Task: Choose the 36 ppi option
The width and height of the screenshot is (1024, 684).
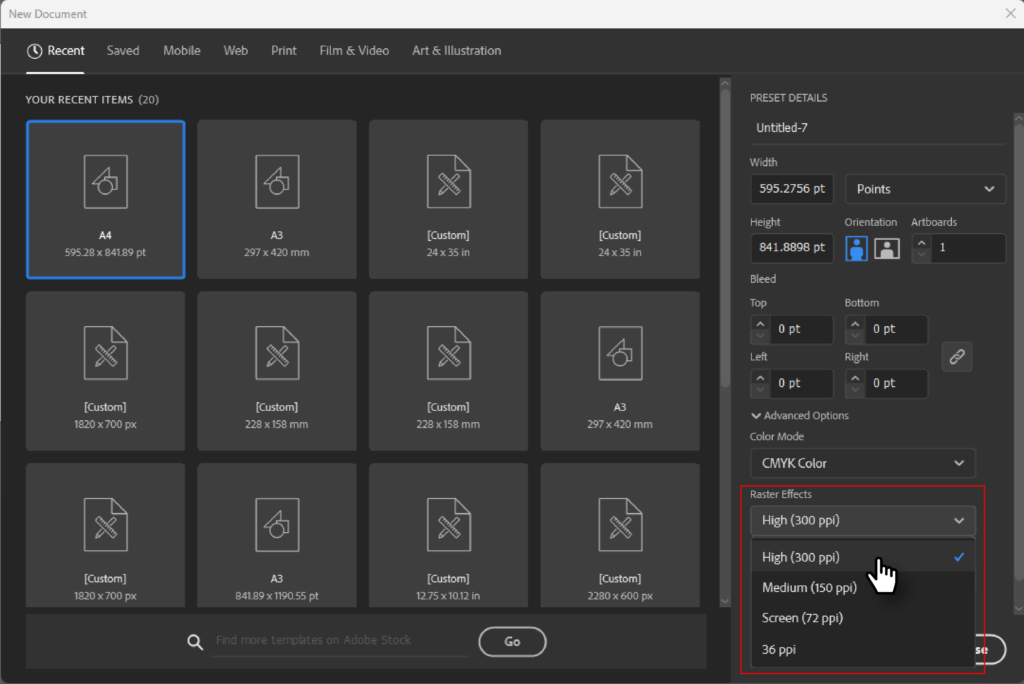Action: tap(863, 649)
